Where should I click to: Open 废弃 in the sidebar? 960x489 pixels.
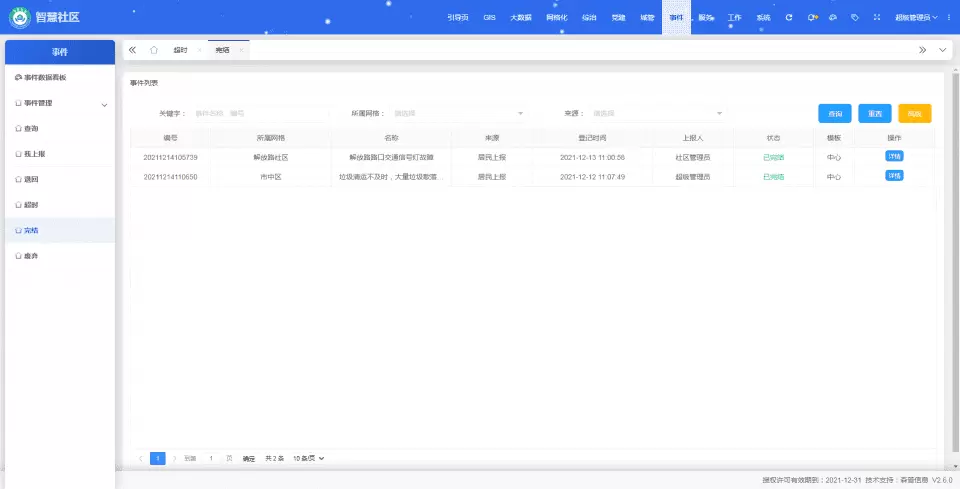click(60, 256)
